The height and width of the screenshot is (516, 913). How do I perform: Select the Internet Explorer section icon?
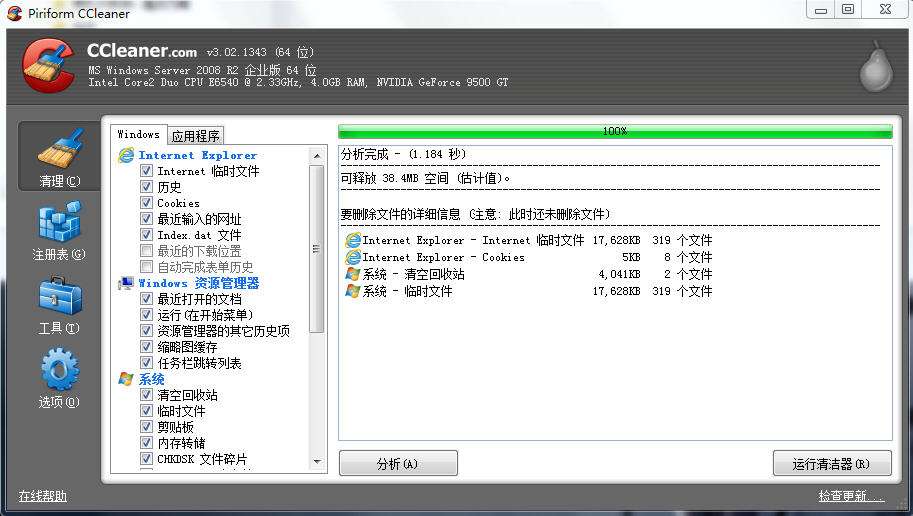click(126, 155)
